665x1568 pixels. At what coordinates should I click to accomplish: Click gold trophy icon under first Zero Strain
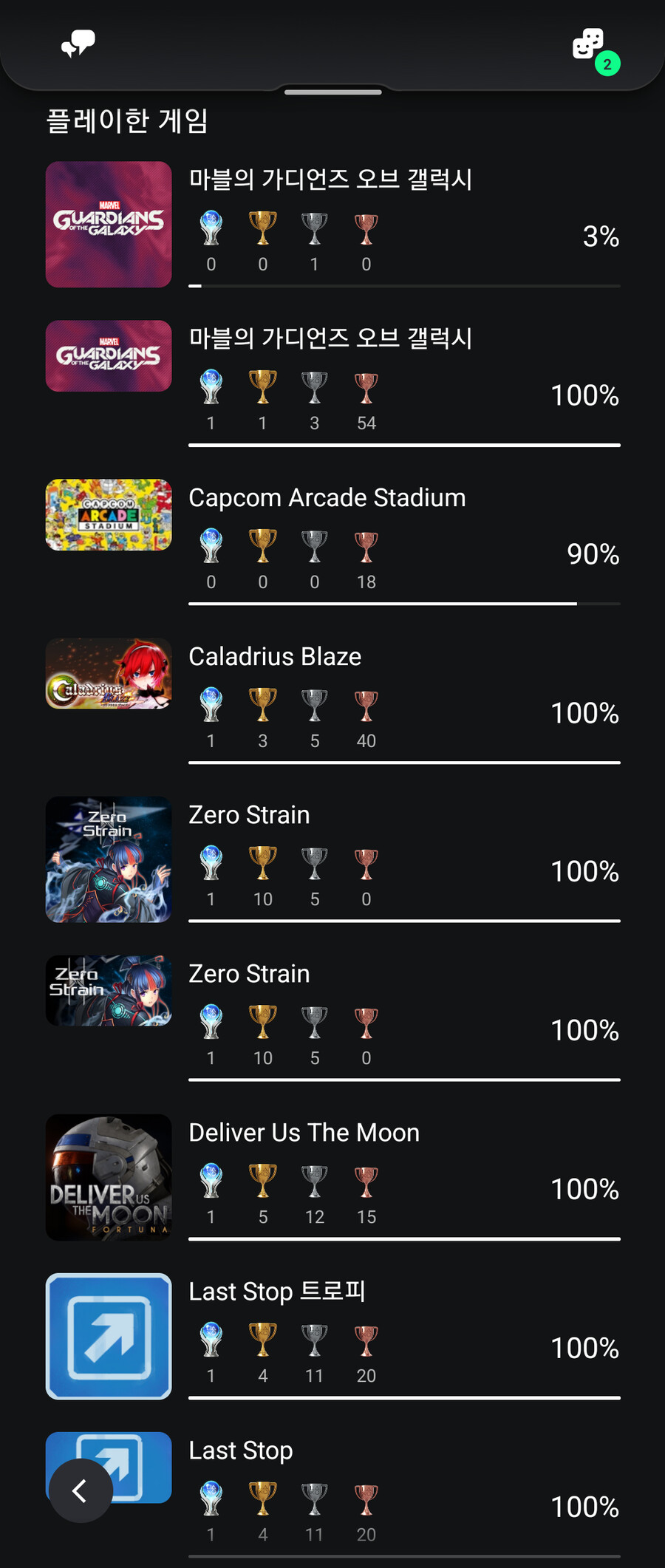coord(263,863)
